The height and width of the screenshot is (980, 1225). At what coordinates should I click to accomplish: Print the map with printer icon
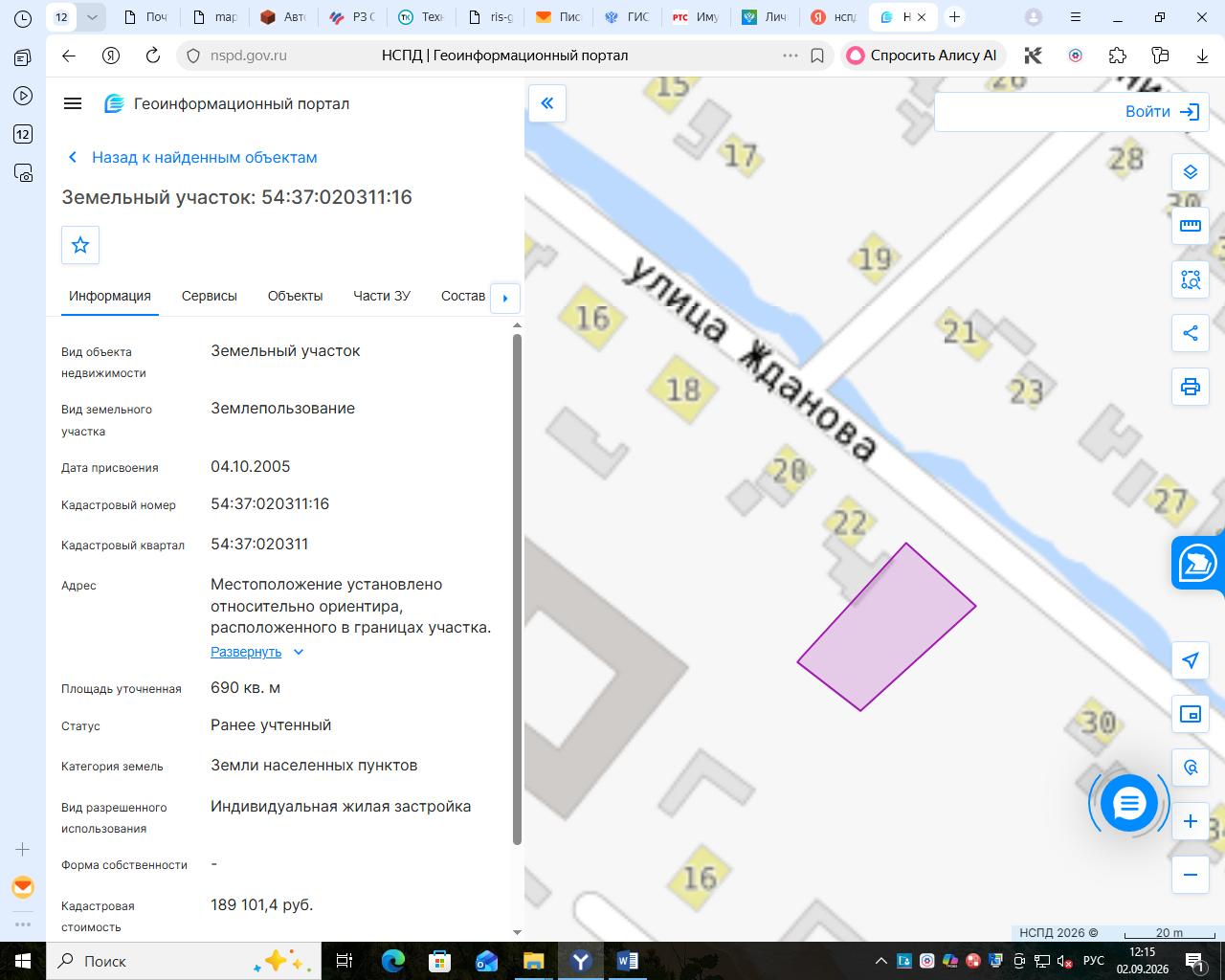tap(1191, 387)
